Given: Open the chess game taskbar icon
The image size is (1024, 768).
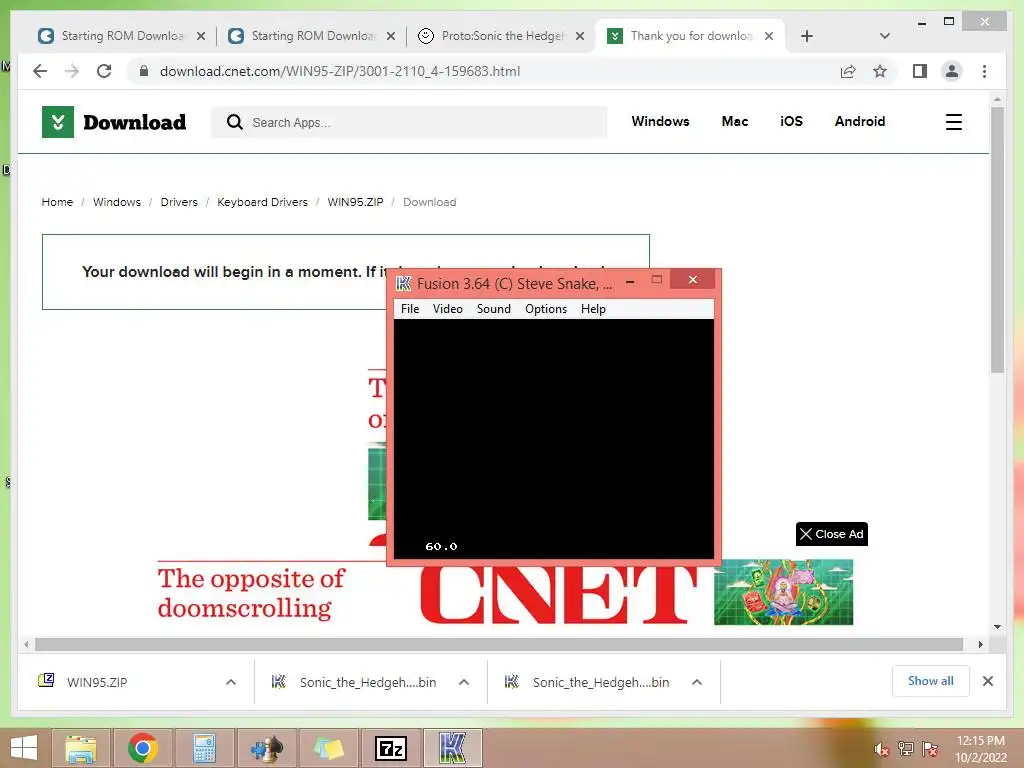Looking at the screenshot, I should tap(266, 748).
